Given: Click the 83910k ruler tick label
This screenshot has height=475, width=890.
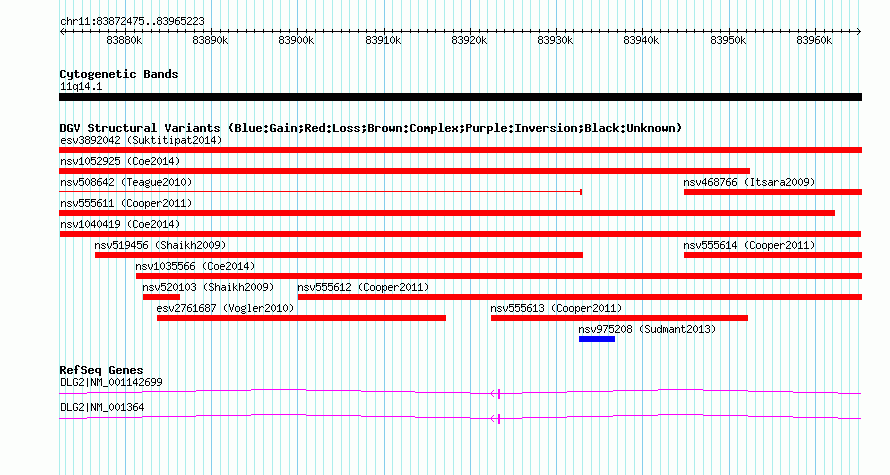Looking at the screenshot, I should [383, 41].
